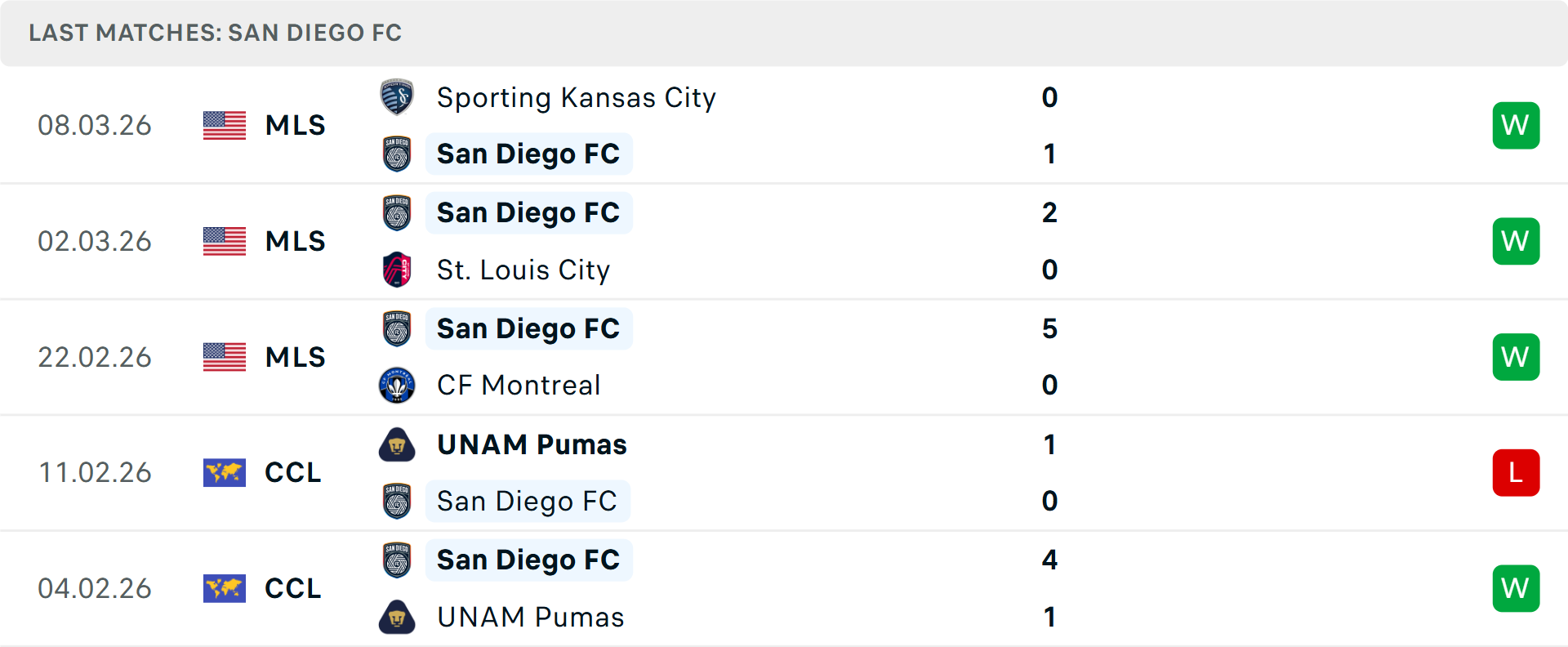This screenshot has height=647, width=1568.
Task: Select the CF Montreal text label
Action: tap(519, 385)
